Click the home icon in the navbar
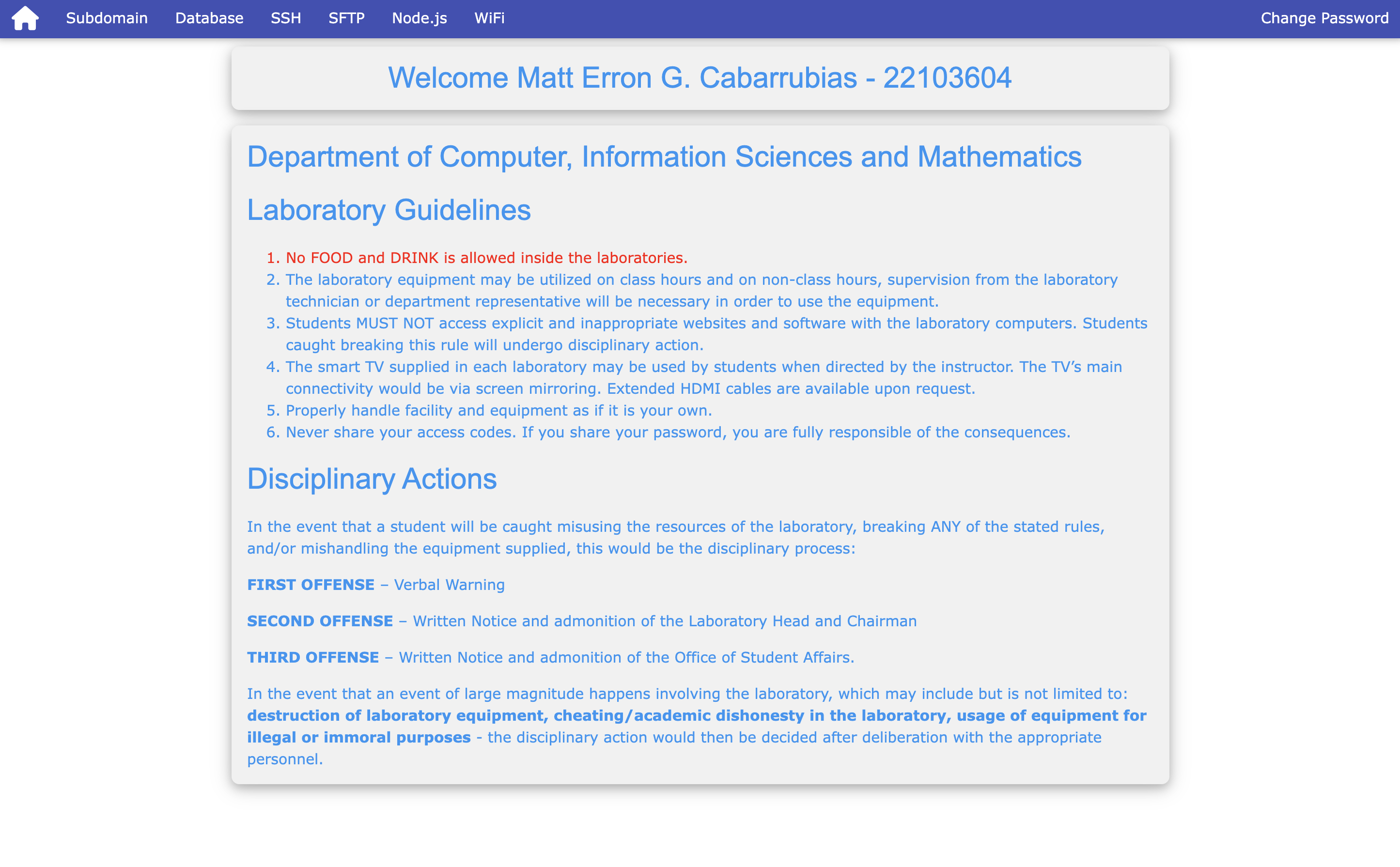This screenshot has height=867, width=1400. (25, 18)
